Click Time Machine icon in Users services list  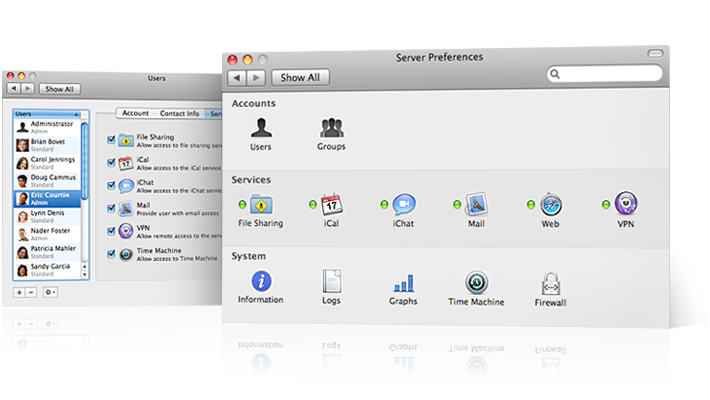tap(125, 254)
